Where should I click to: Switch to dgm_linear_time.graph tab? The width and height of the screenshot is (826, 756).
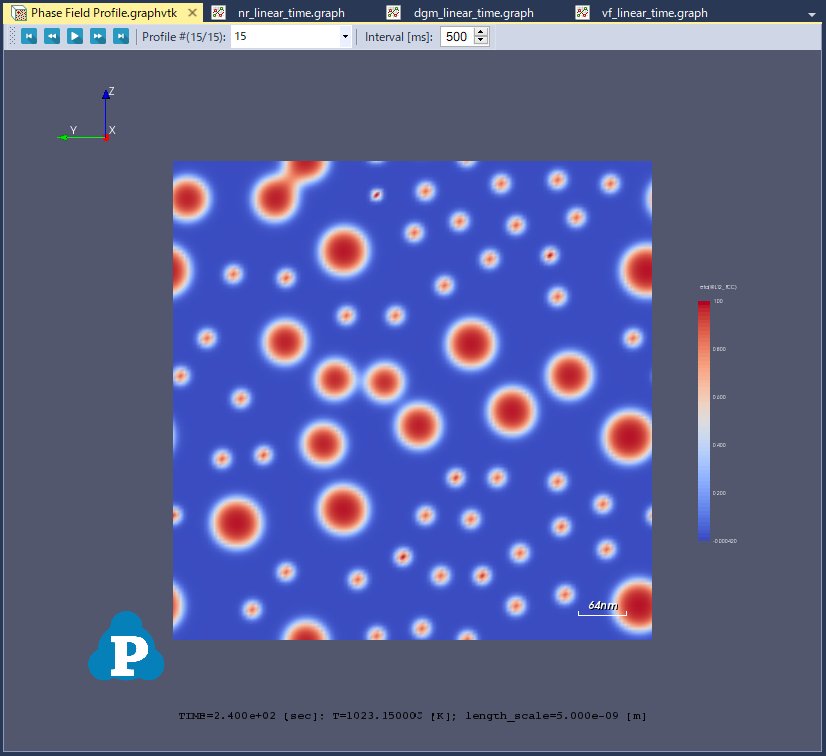(x=473, y=13)
